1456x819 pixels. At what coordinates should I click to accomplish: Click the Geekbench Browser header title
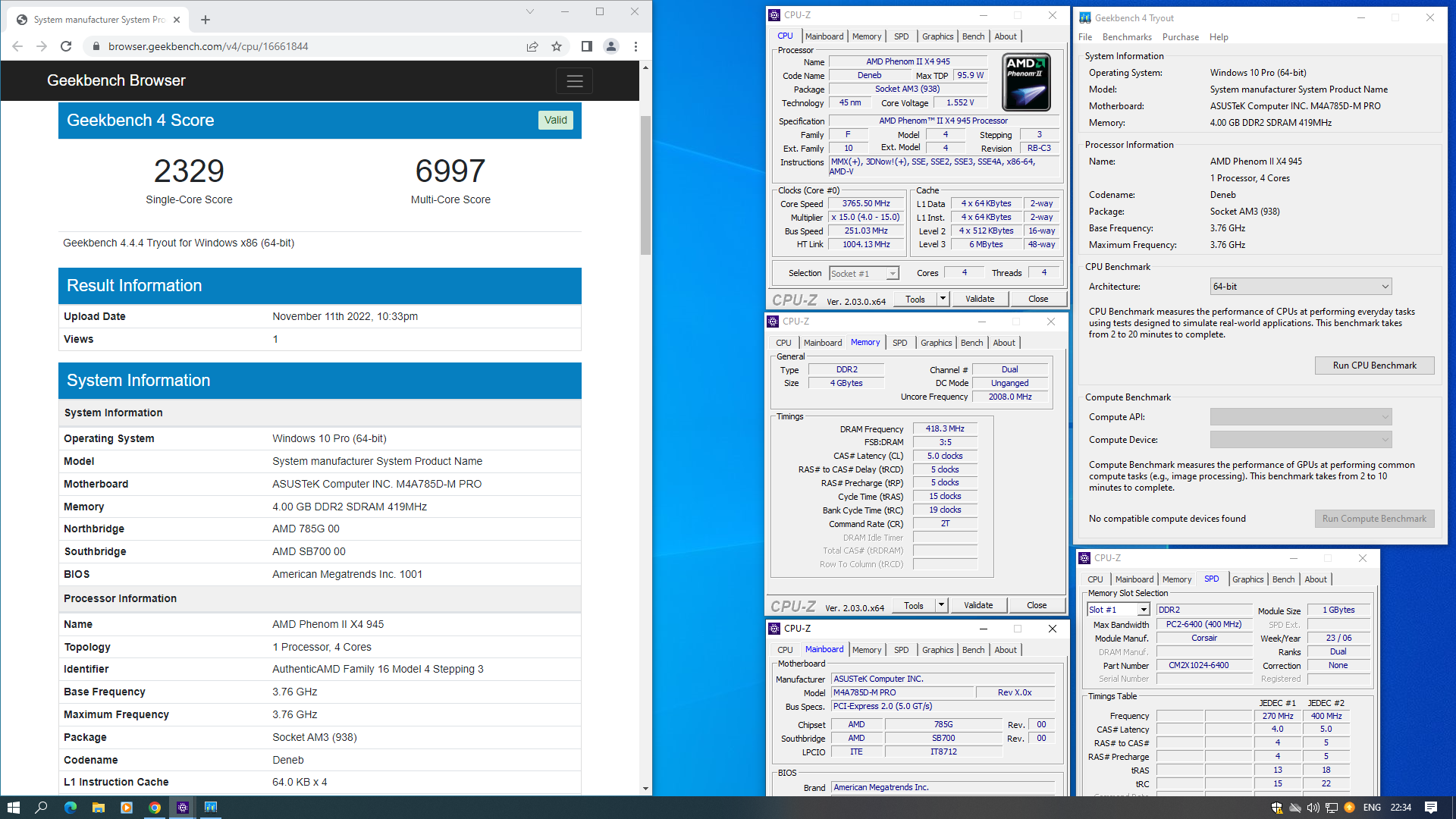pyautogui.click(x=116, y=80)
